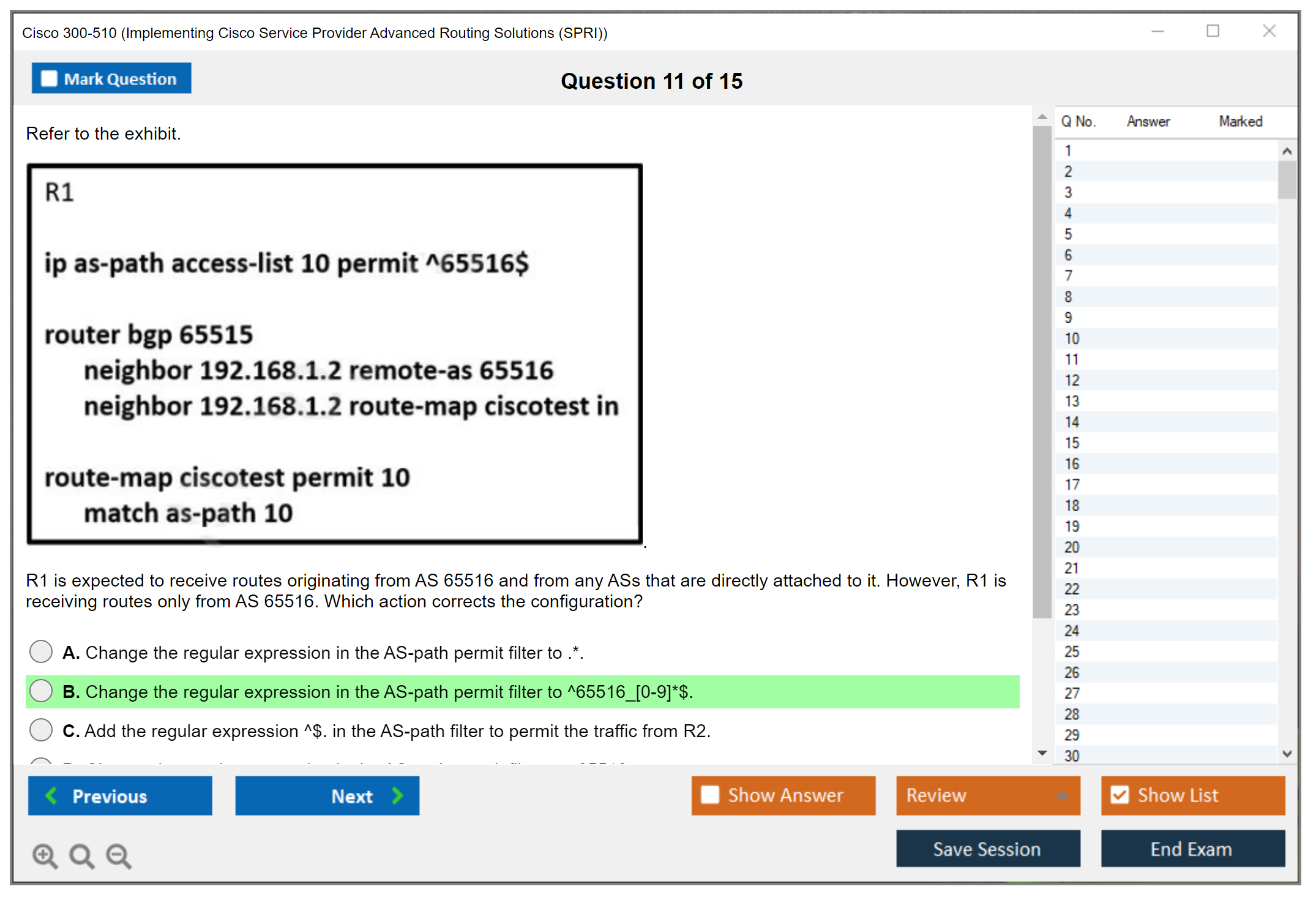Choose answer option C radio button

[x=41, y=730]
